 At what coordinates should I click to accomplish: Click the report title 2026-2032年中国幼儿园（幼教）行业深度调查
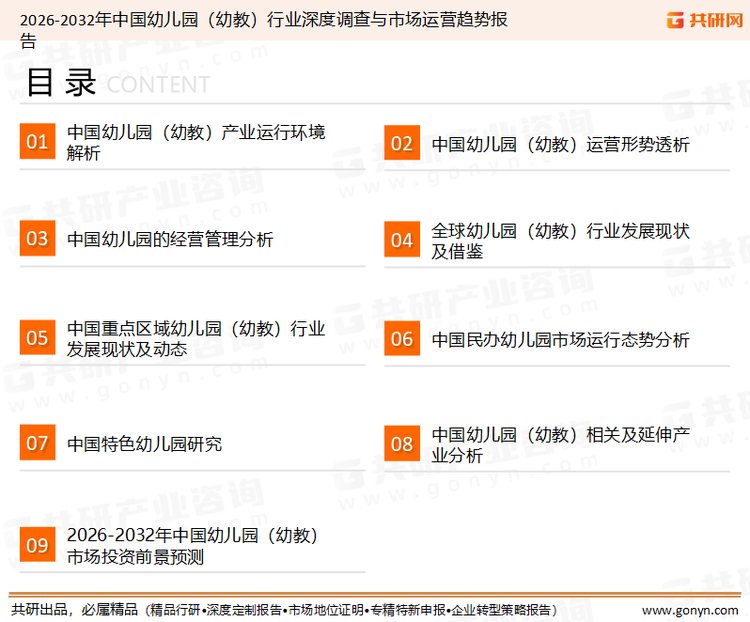pos(264,30)
